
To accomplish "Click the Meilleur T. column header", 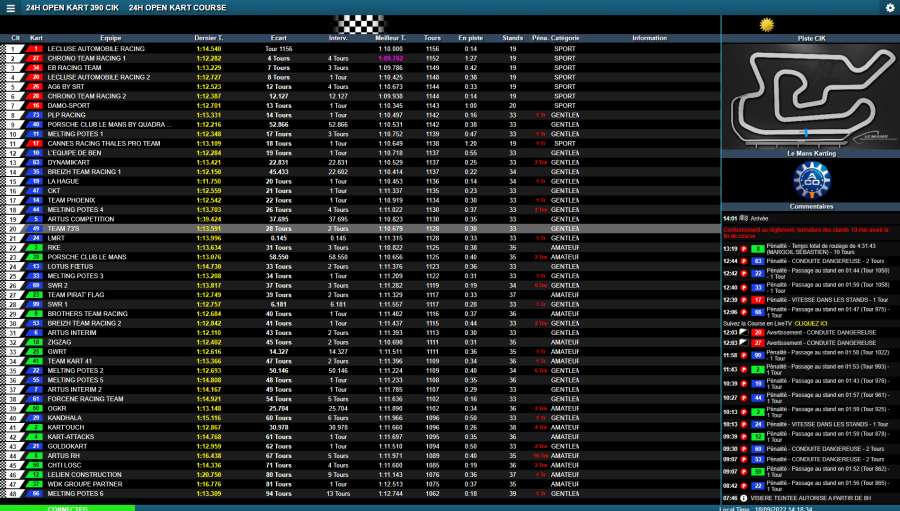I will click(x=390, y=38).
